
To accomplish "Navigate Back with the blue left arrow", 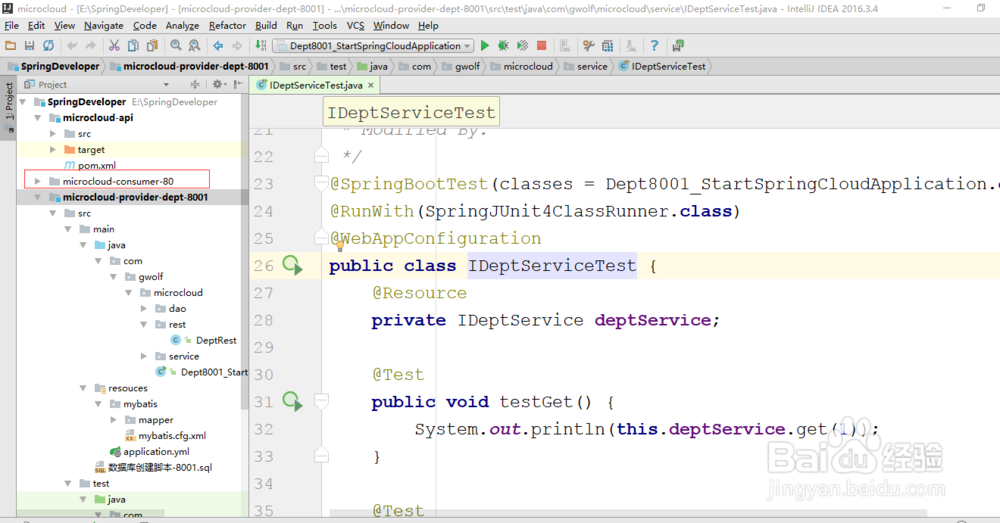I will (218, 46).
